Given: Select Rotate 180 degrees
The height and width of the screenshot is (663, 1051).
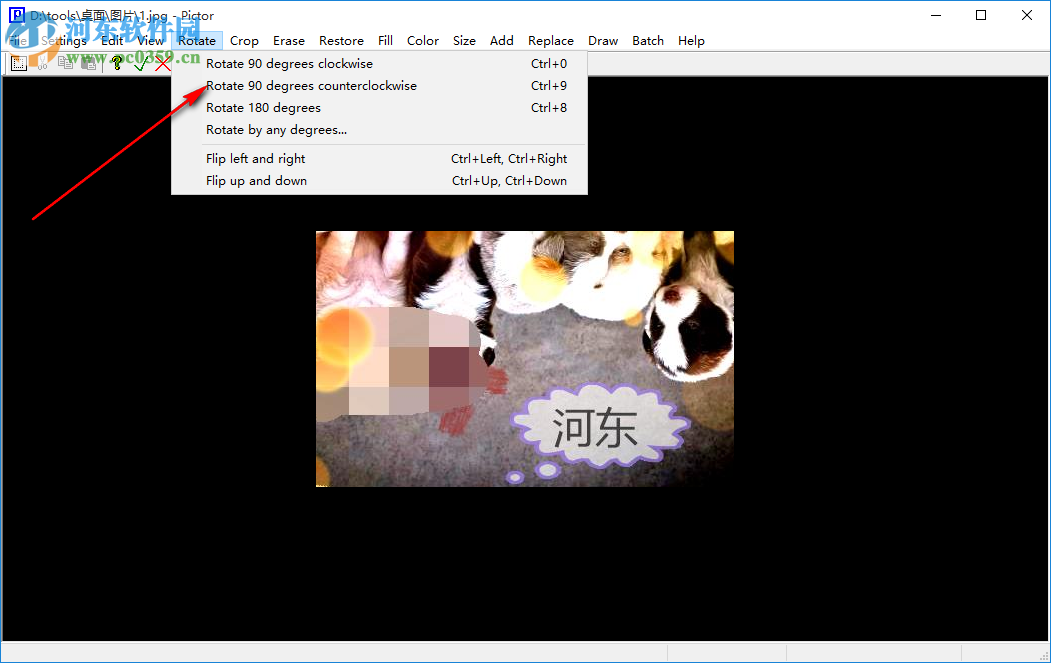Looking at the screenshot, I should tap(262, 107).
